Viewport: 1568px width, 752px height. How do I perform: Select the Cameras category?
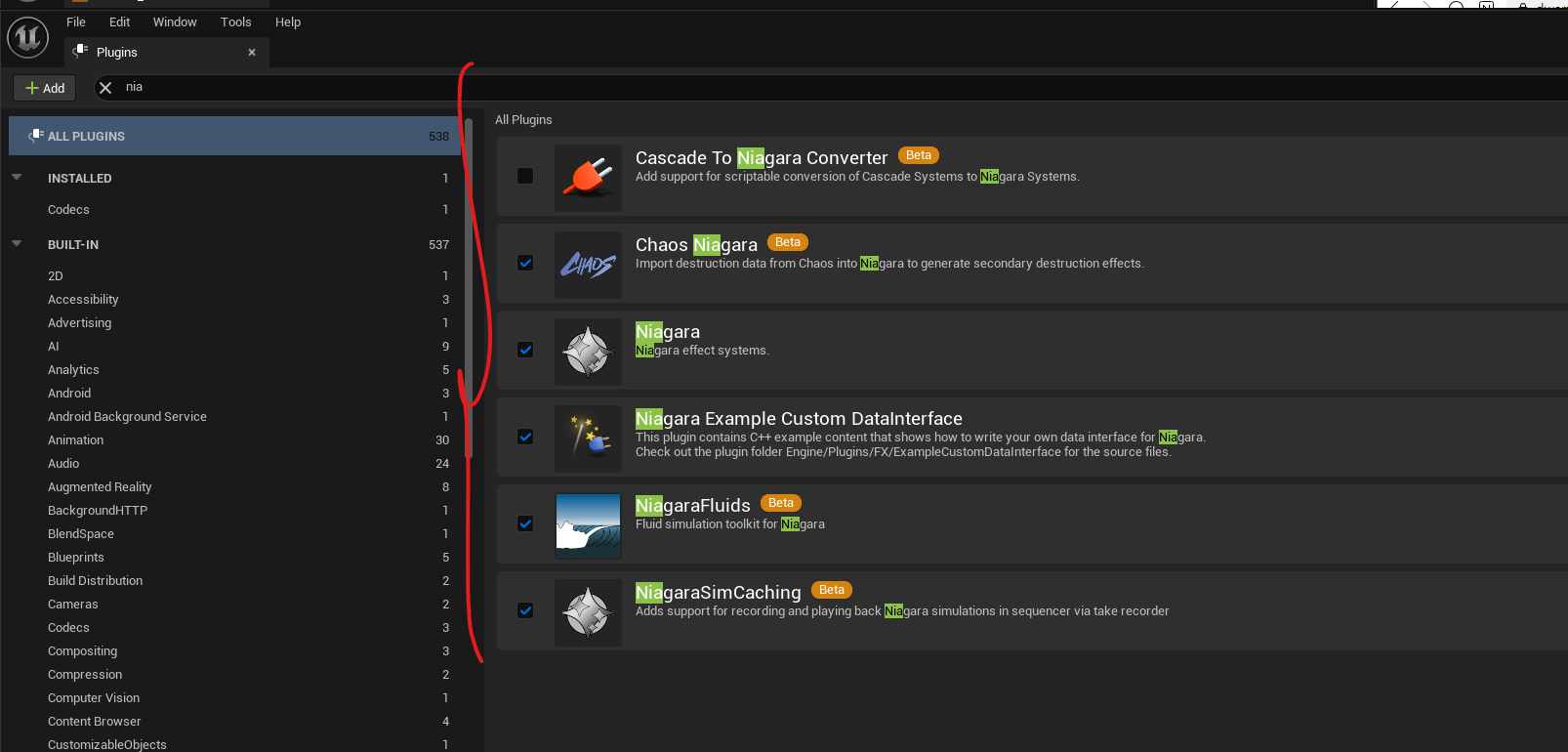tap(234, 604)
